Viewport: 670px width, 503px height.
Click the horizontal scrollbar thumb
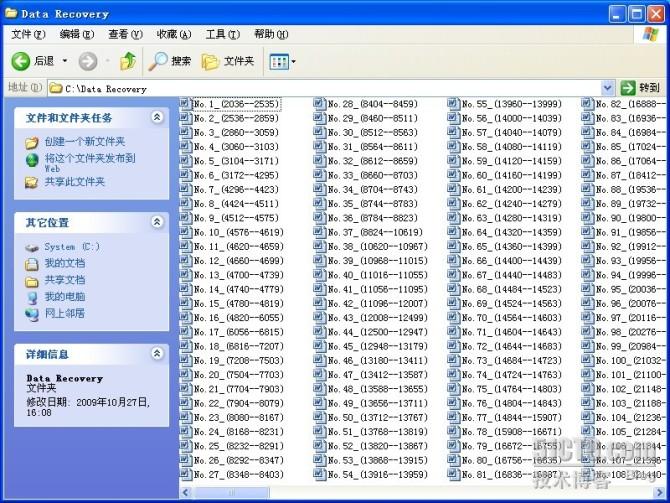[231, 493]
